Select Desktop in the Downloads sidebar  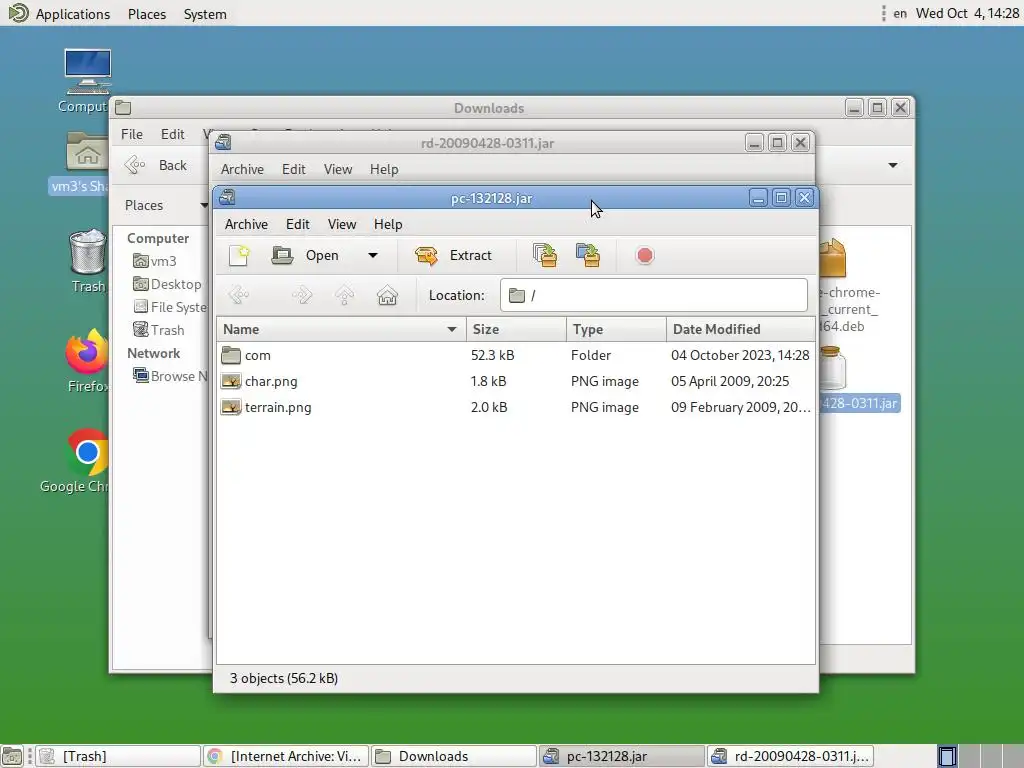tap(167, 284)
